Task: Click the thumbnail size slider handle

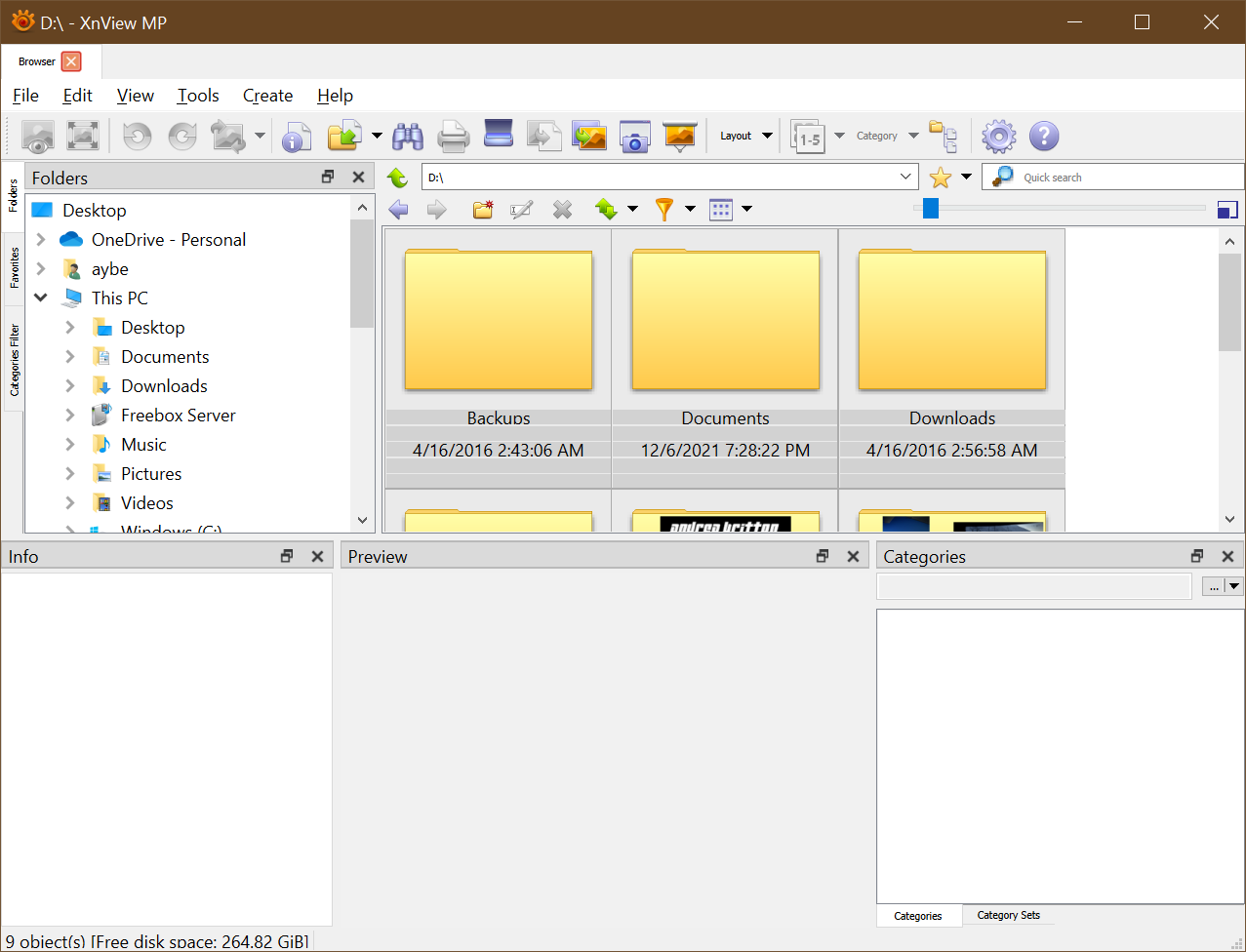Action: coord(931,208)
